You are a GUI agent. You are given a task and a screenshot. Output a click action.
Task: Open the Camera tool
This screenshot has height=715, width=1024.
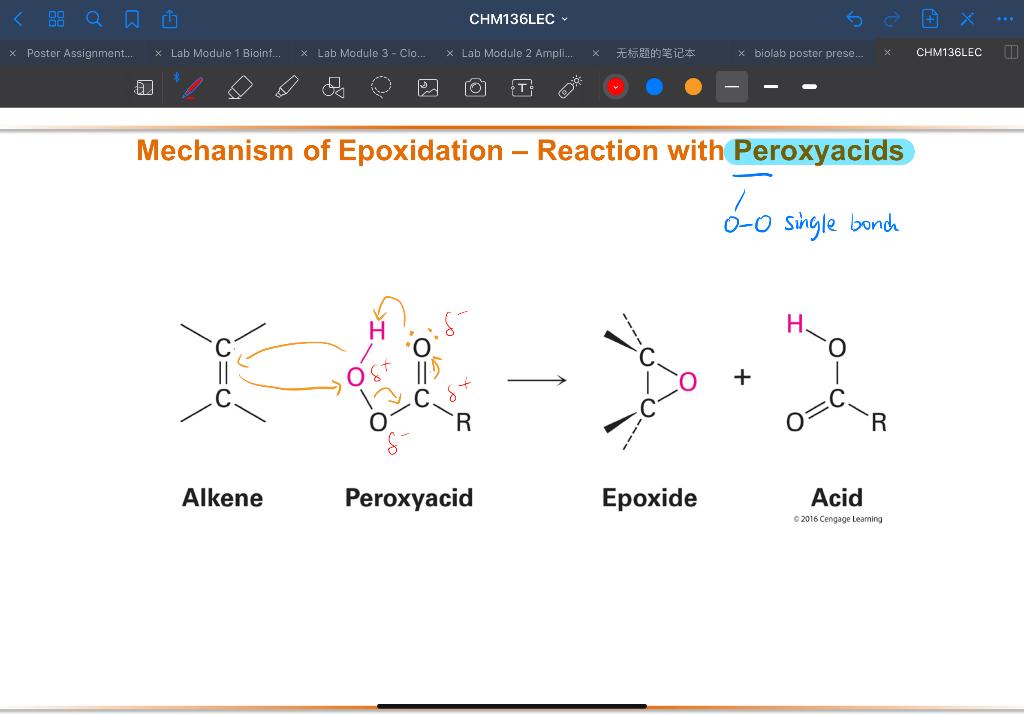[x=474, y=87]
